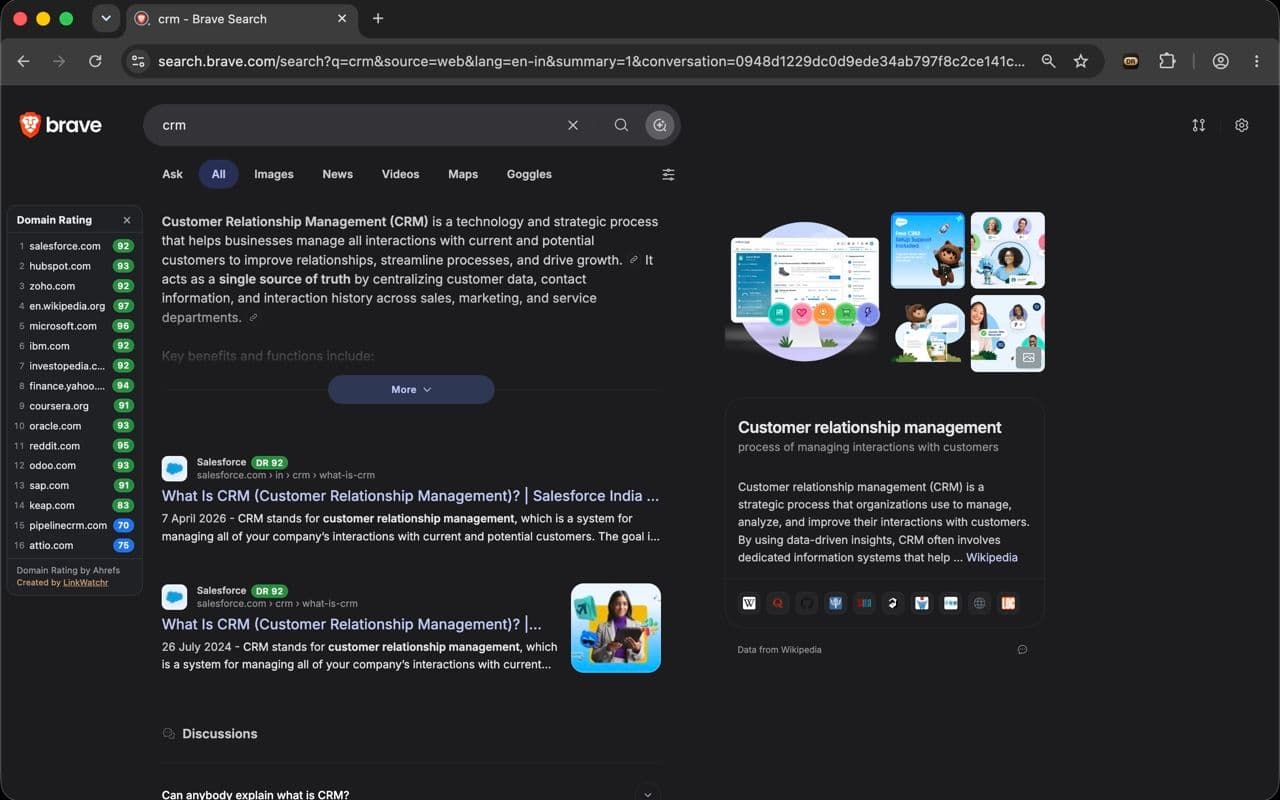
Task: Click the zoom magnifier icon in address bar
Action: 1048,61
